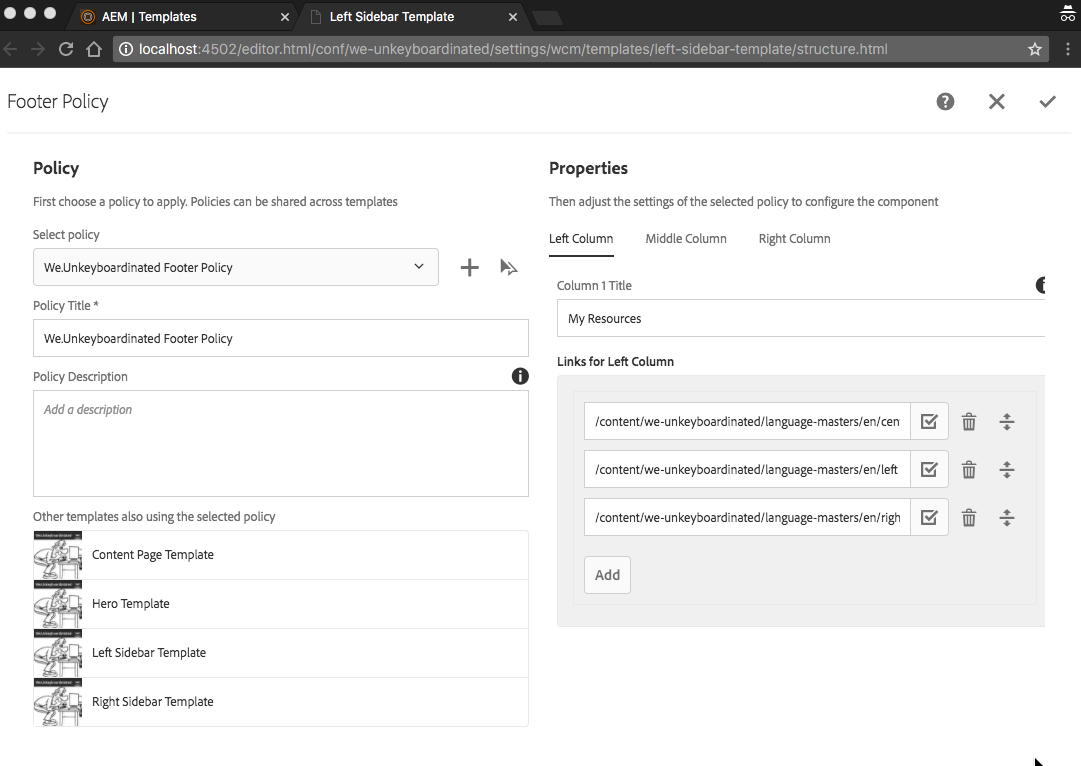Screen dimensions: 1081x766
Task: Bookmark page with star icon
Action: click(x=1035, y=49)
